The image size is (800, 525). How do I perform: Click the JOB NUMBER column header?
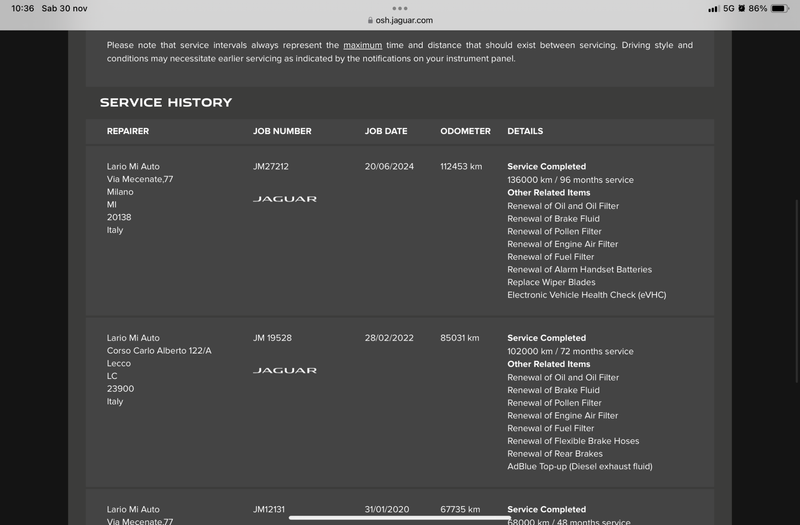[282, 131]
